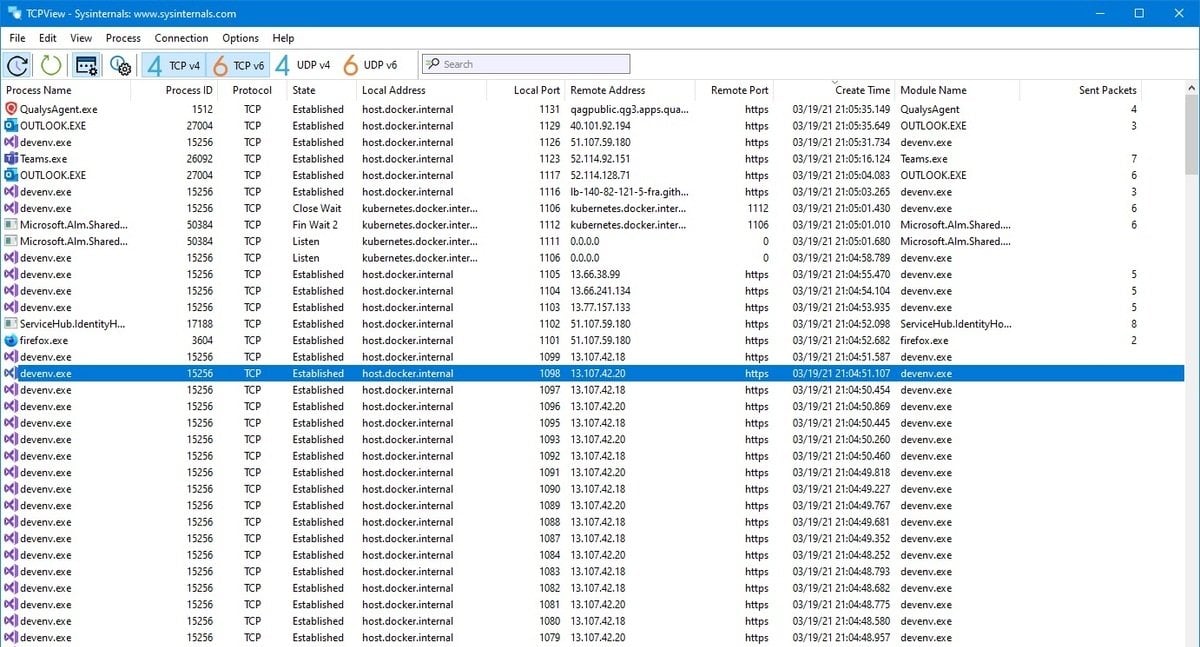Sort by Create Time column header
1200x647 pixels.
[834, 90]
